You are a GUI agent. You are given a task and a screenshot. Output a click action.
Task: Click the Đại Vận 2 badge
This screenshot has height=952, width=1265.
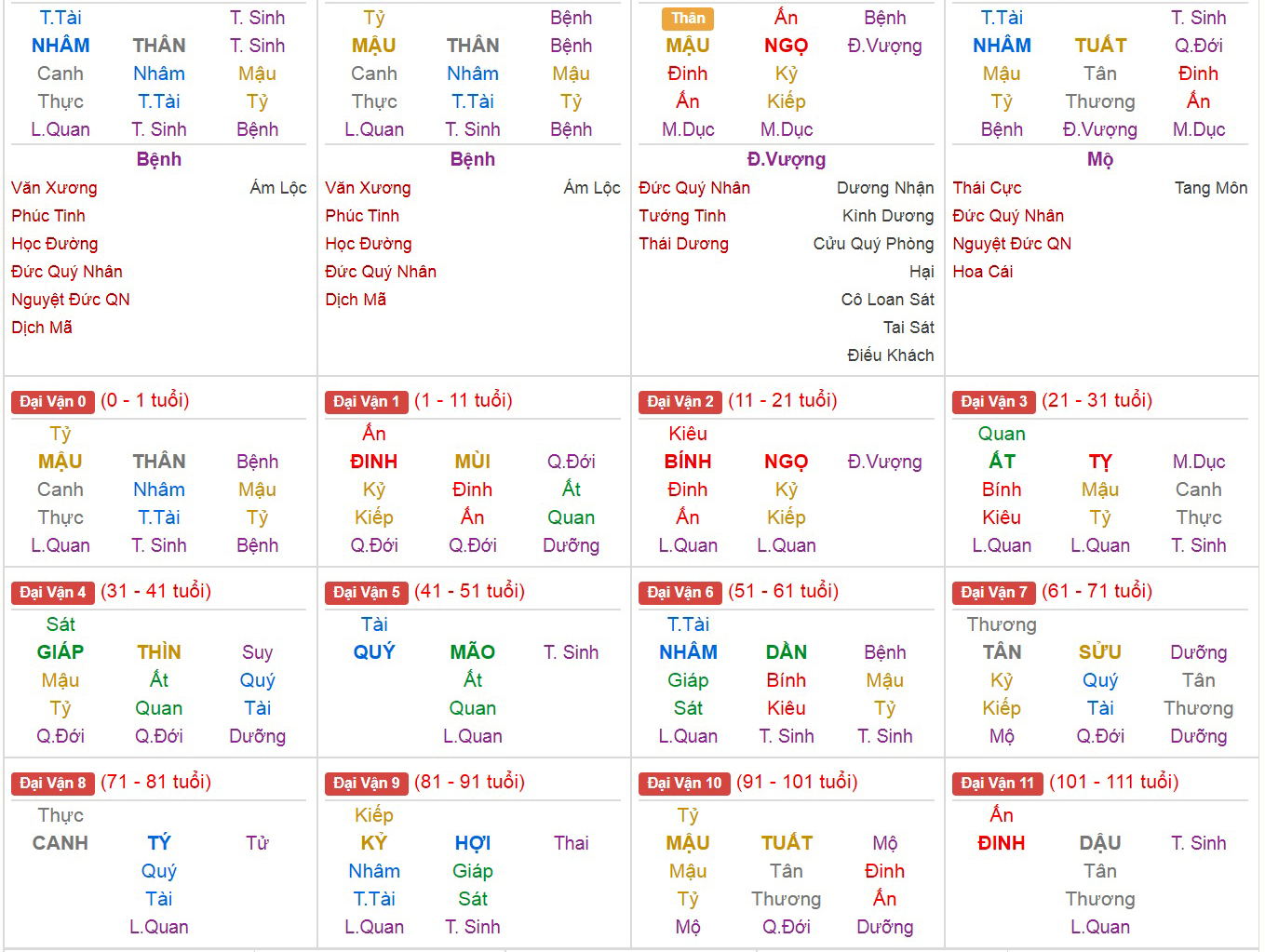680,402
